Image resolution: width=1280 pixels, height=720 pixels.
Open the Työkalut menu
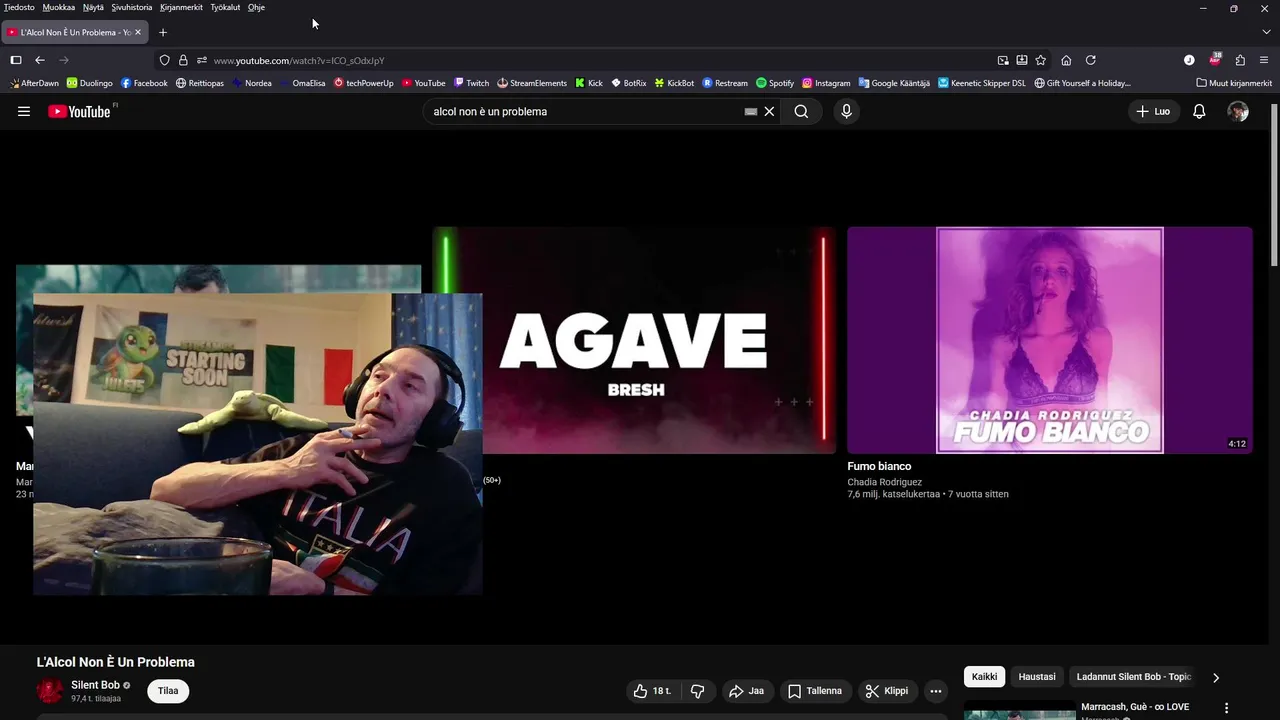[225, 7]
